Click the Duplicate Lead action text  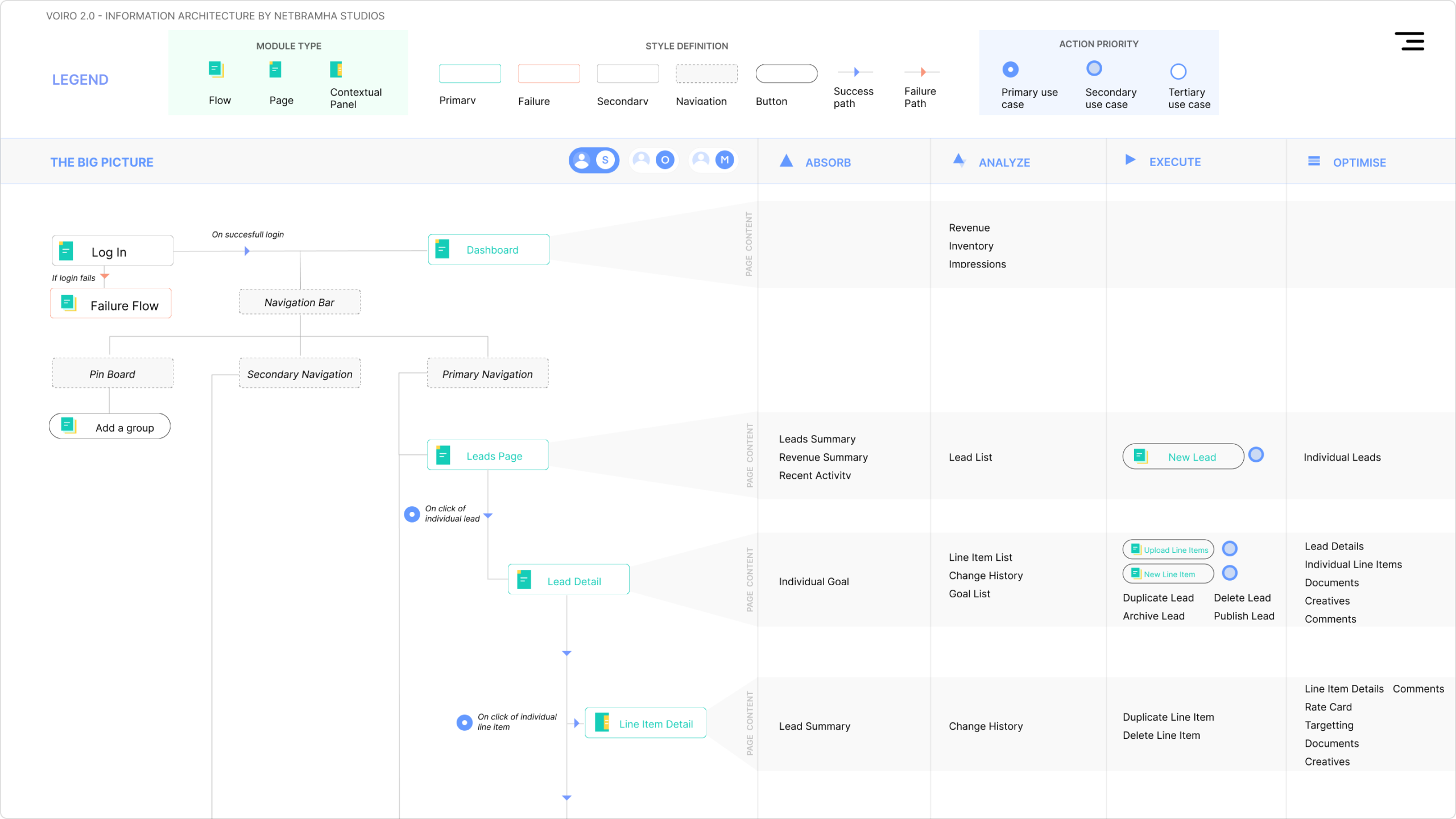1158,598
